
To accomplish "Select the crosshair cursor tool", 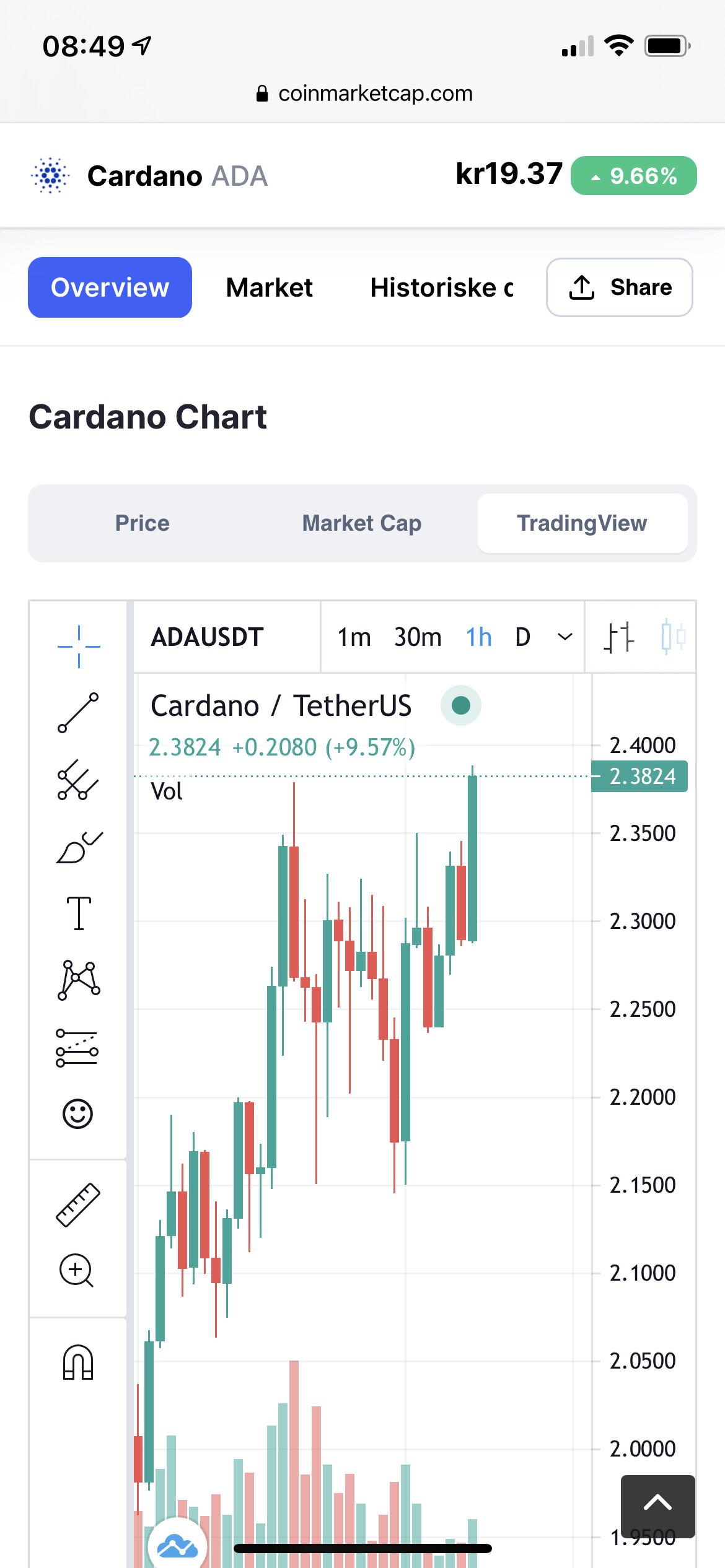I will [x=79, y=646].
